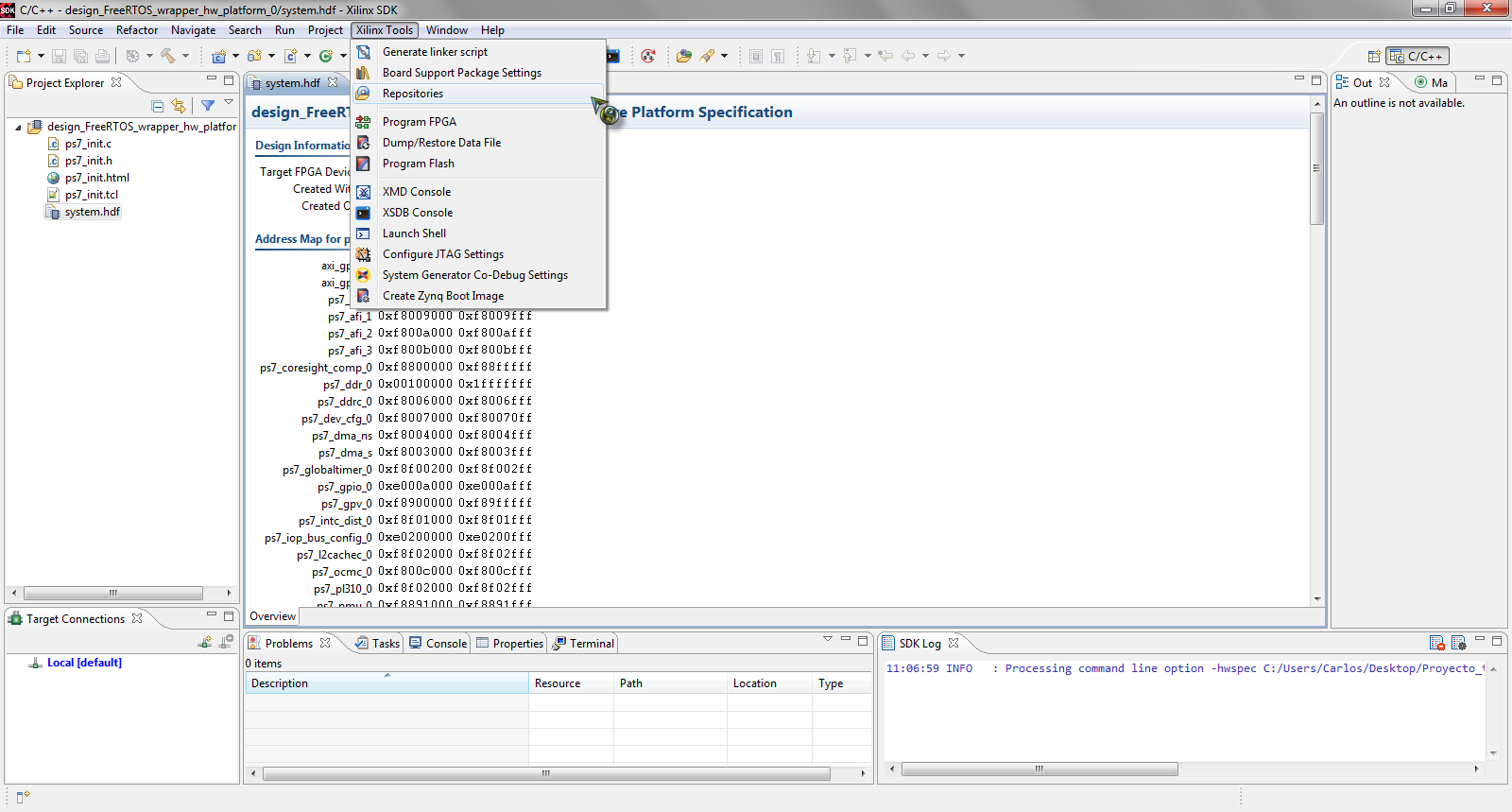Close the Problems view tab
This screenshot has width=1512, height=812.
click(325, 643)
